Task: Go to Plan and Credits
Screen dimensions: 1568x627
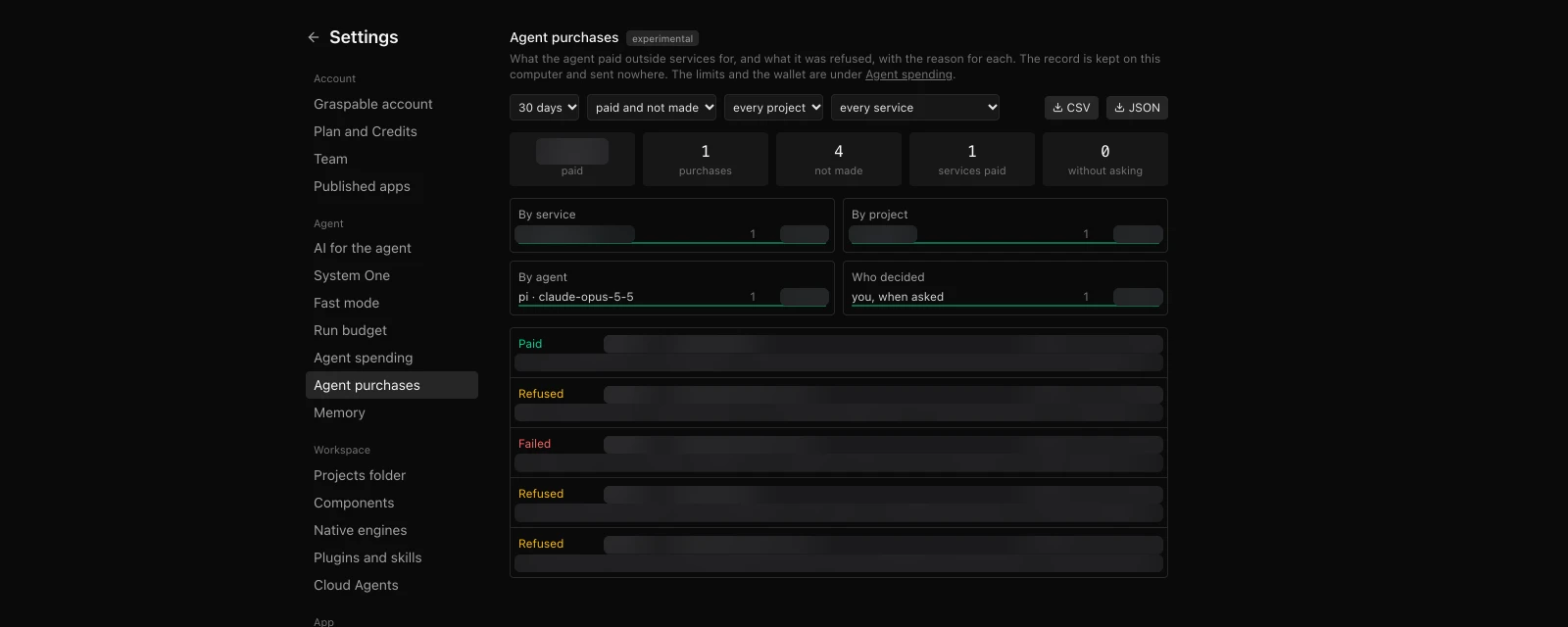Action: coord(392,131)
